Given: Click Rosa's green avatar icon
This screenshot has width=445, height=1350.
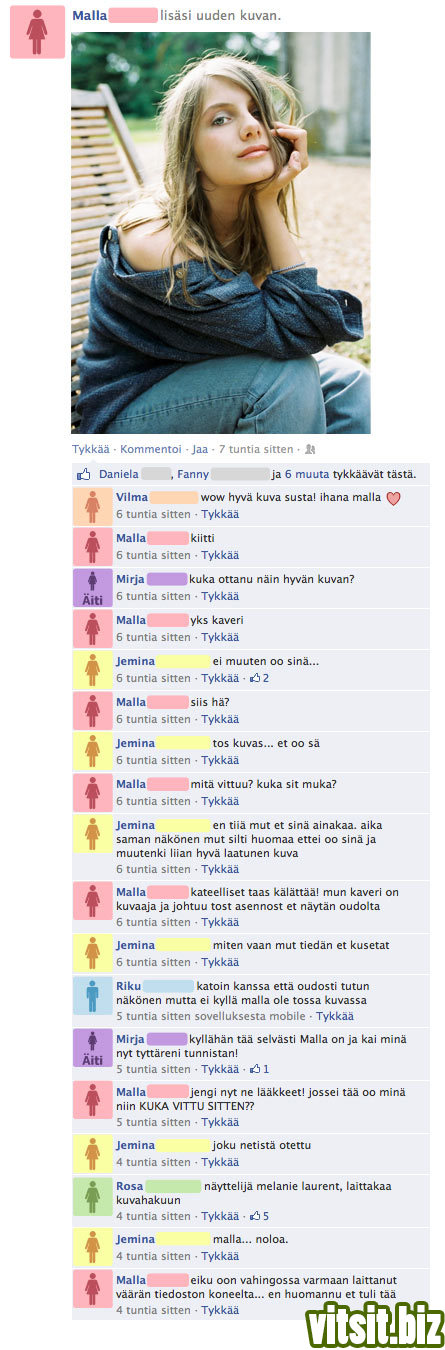Looking at the screenshot, I should coord(93,1197).
